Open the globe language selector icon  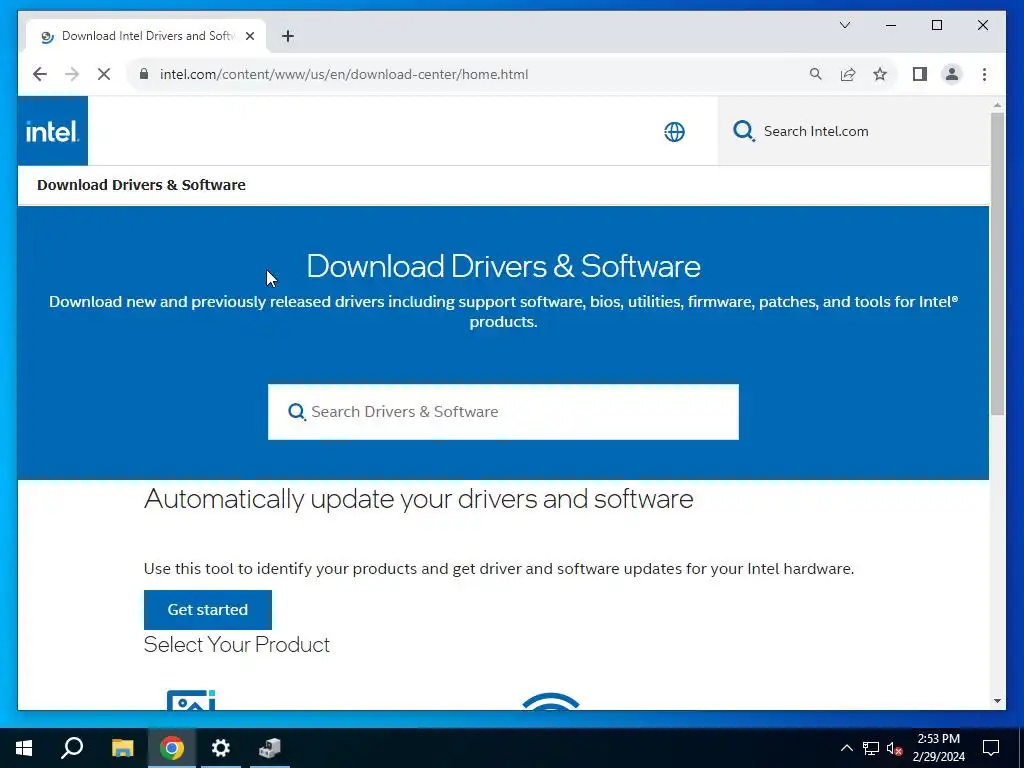pos(674,132)
